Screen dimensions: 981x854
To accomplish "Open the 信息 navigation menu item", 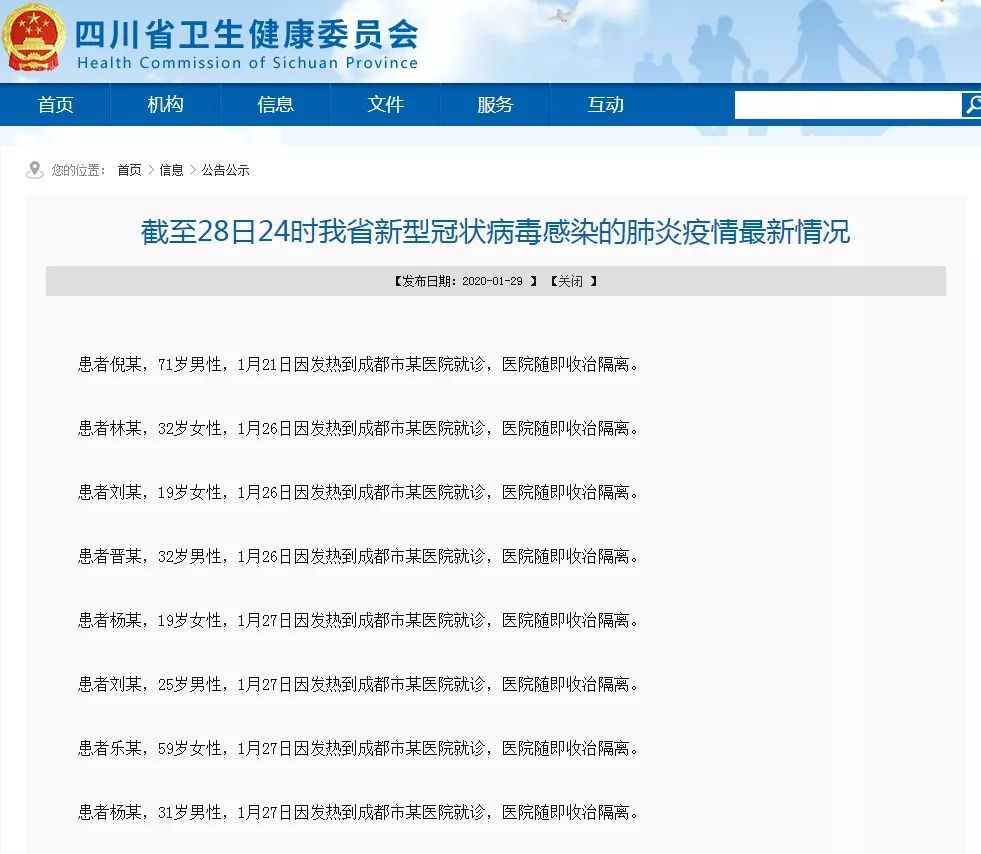I will coord(275,104).
